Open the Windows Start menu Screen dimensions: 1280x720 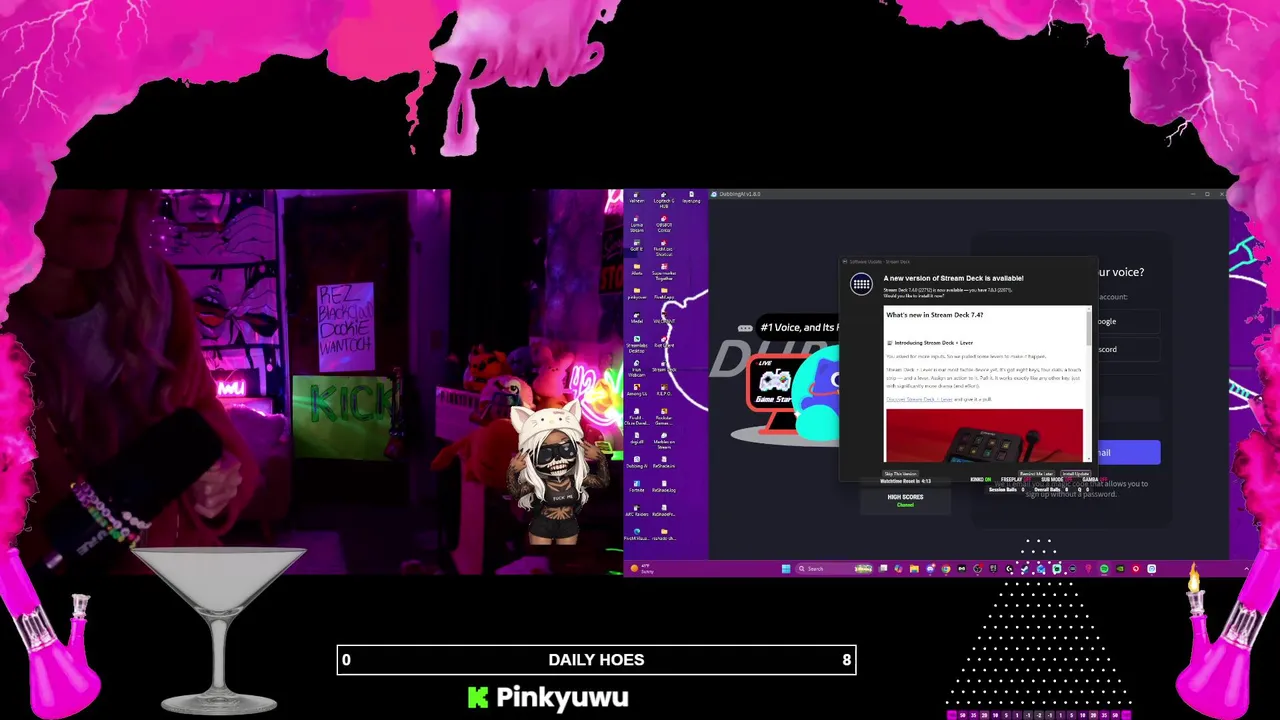786,569
